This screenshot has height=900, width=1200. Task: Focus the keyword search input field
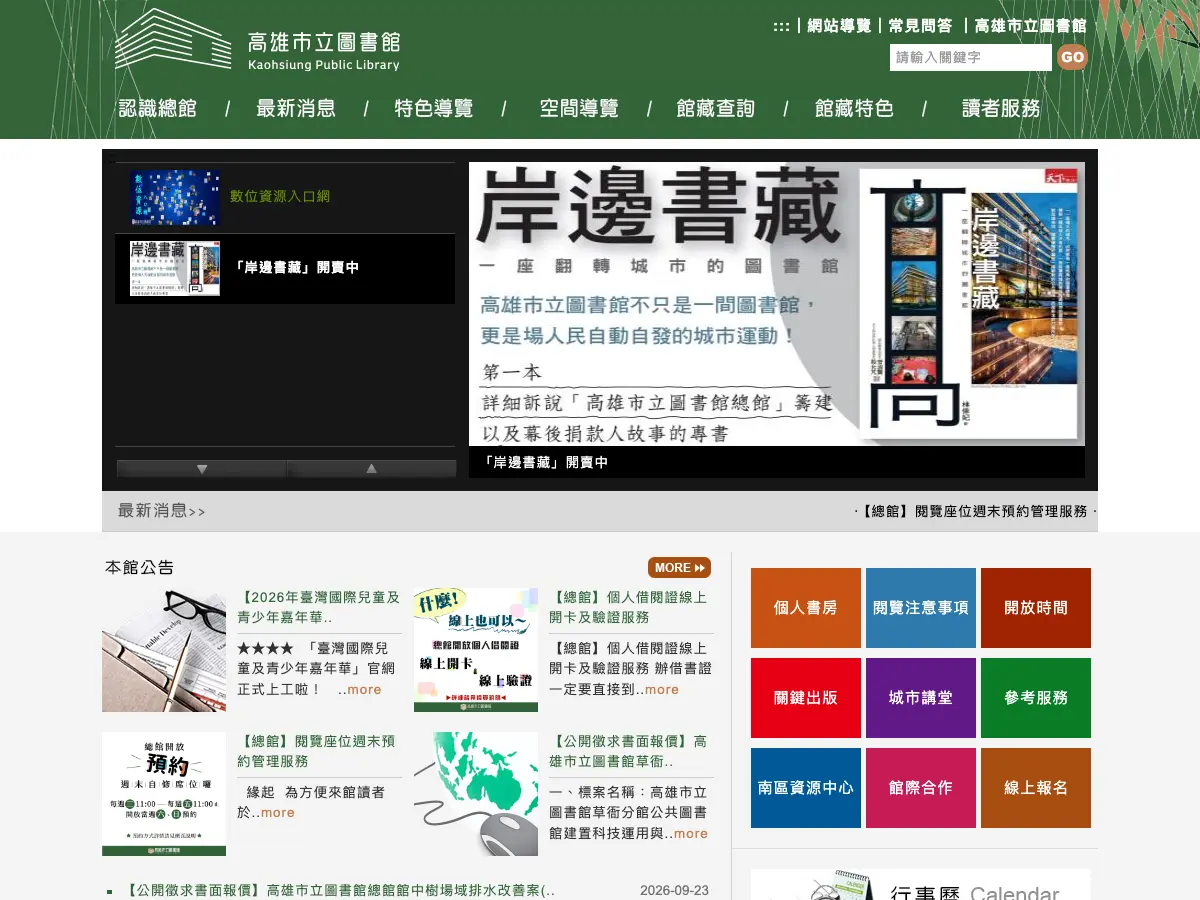tap(970, 57)
